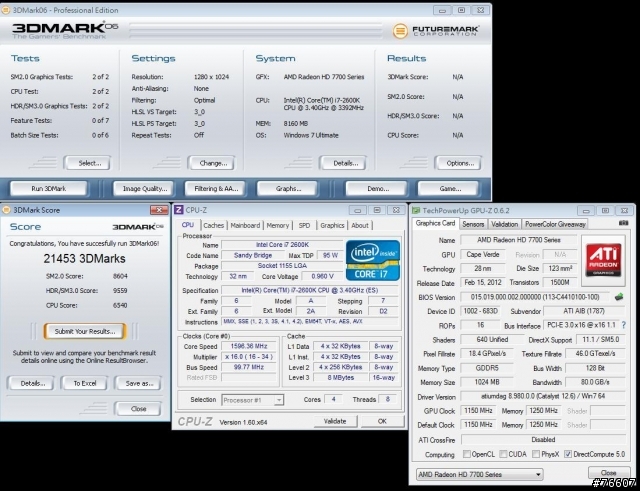Click the ATI Radeon logo in GPU-Z
Viewport: 640px width, 491px height.
603,260
